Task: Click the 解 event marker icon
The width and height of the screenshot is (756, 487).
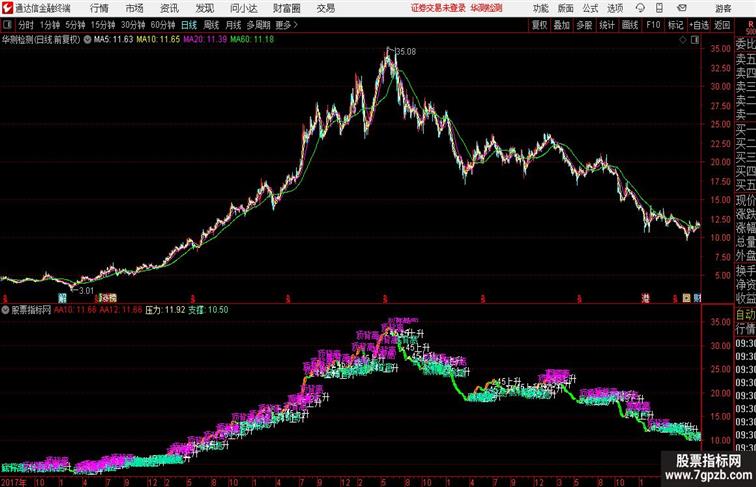Action: [62, 298]
